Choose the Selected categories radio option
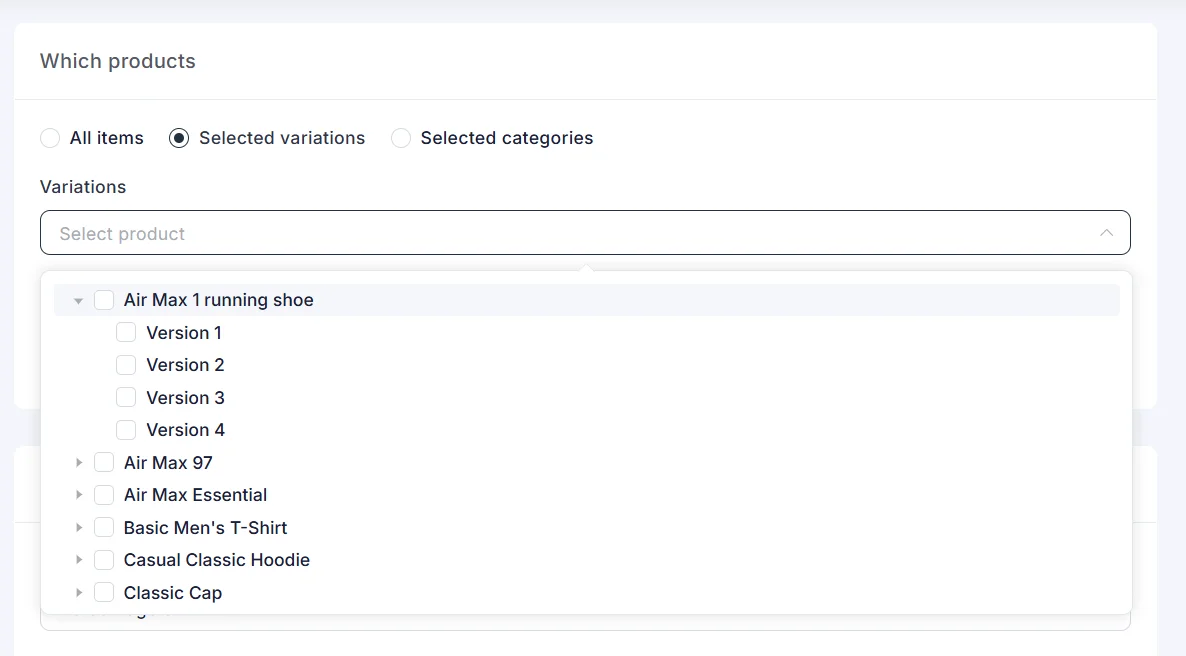The image size is (1186, 656). [x=401, y=138]
